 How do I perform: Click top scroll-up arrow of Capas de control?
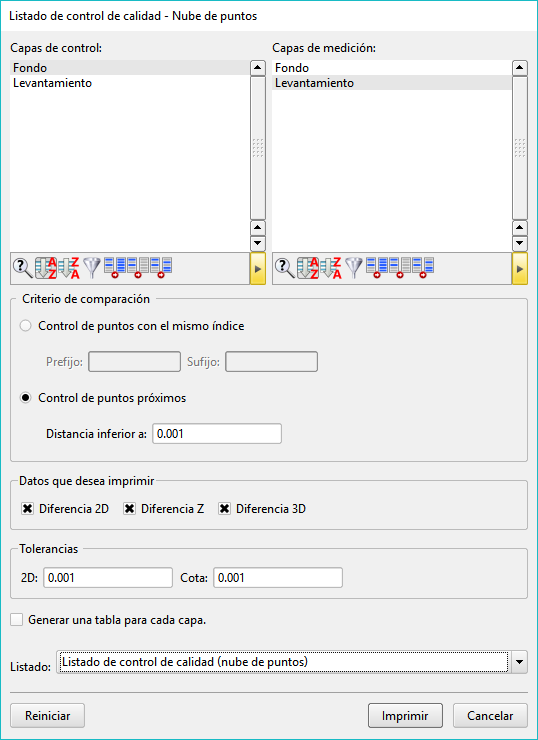[258, 67]
